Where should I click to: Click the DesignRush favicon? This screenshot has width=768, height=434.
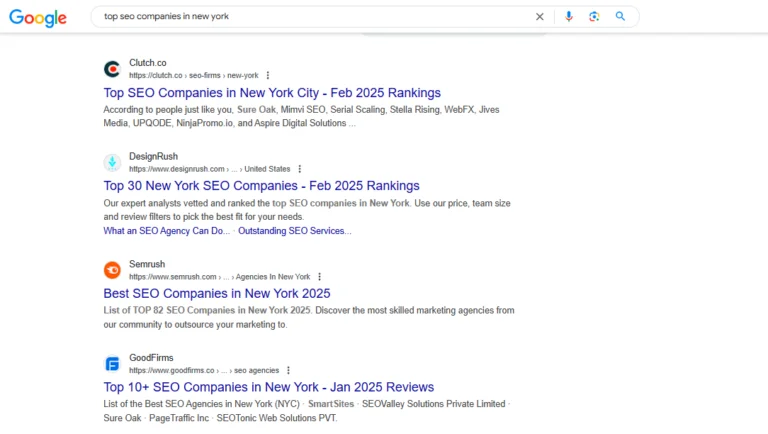tap(112, 162)
